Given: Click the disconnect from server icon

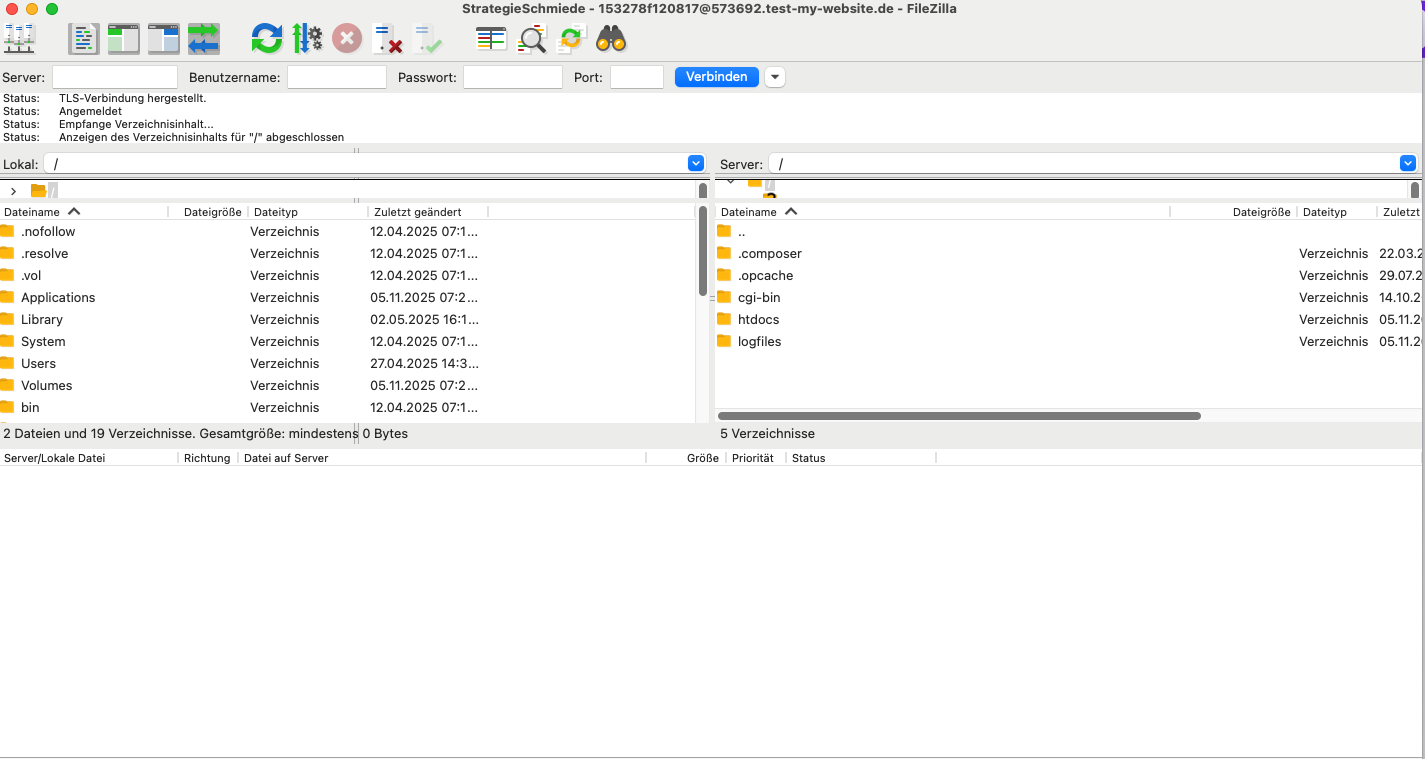Looking at the screenshot, I should 387,39.
